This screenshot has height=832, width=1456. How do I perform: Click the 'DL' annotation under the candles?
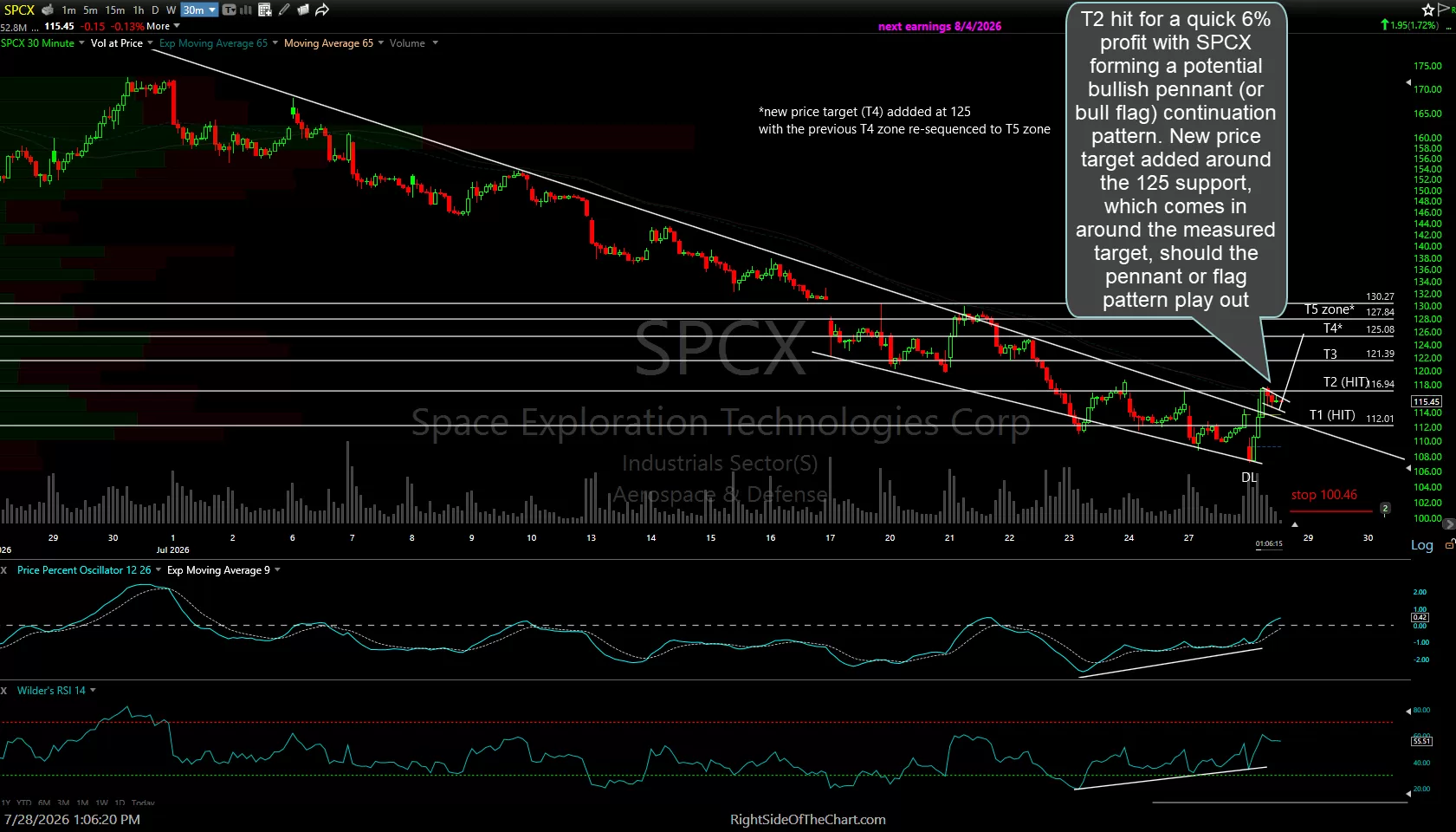1249,478
